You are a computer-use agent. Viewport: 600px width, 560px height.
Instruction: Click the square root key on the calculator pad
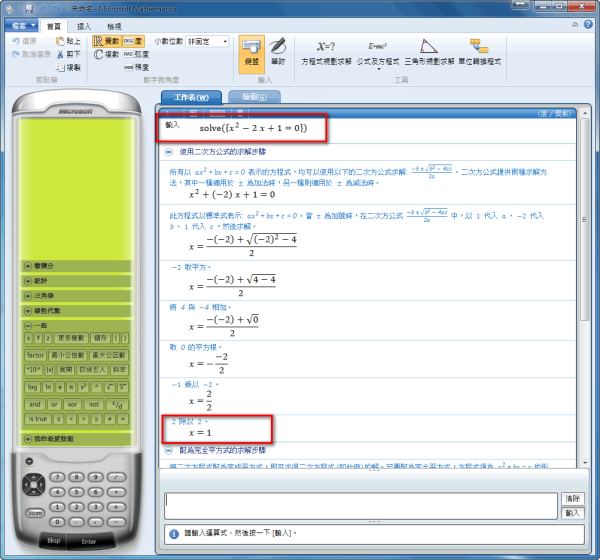point(109,387)
